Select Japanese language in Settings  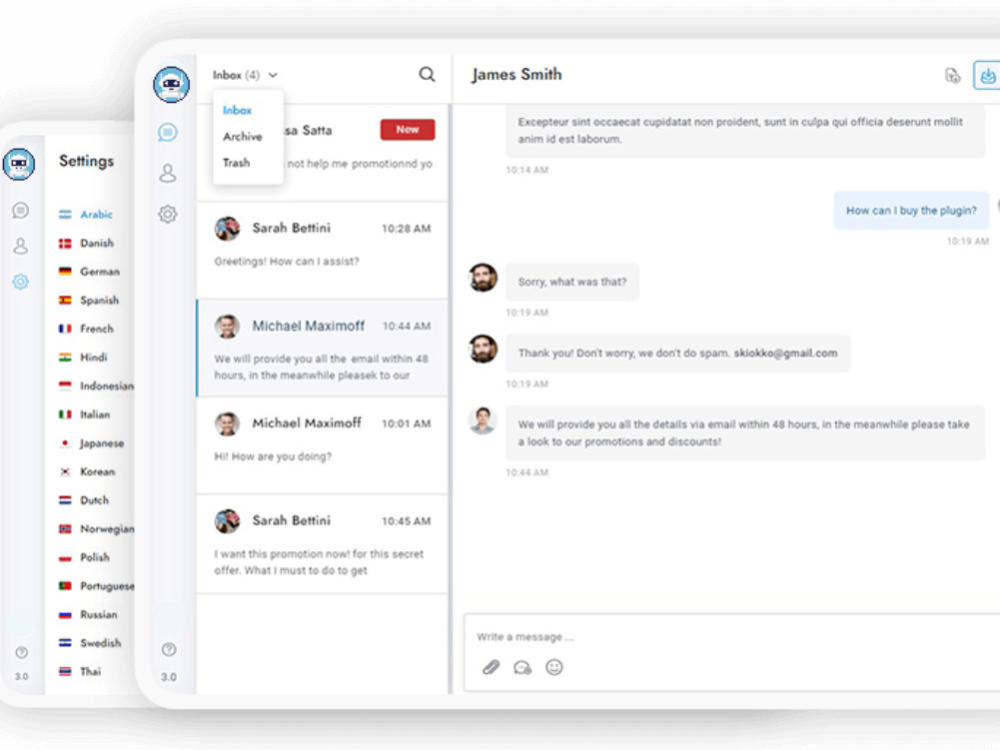[91, 443]
